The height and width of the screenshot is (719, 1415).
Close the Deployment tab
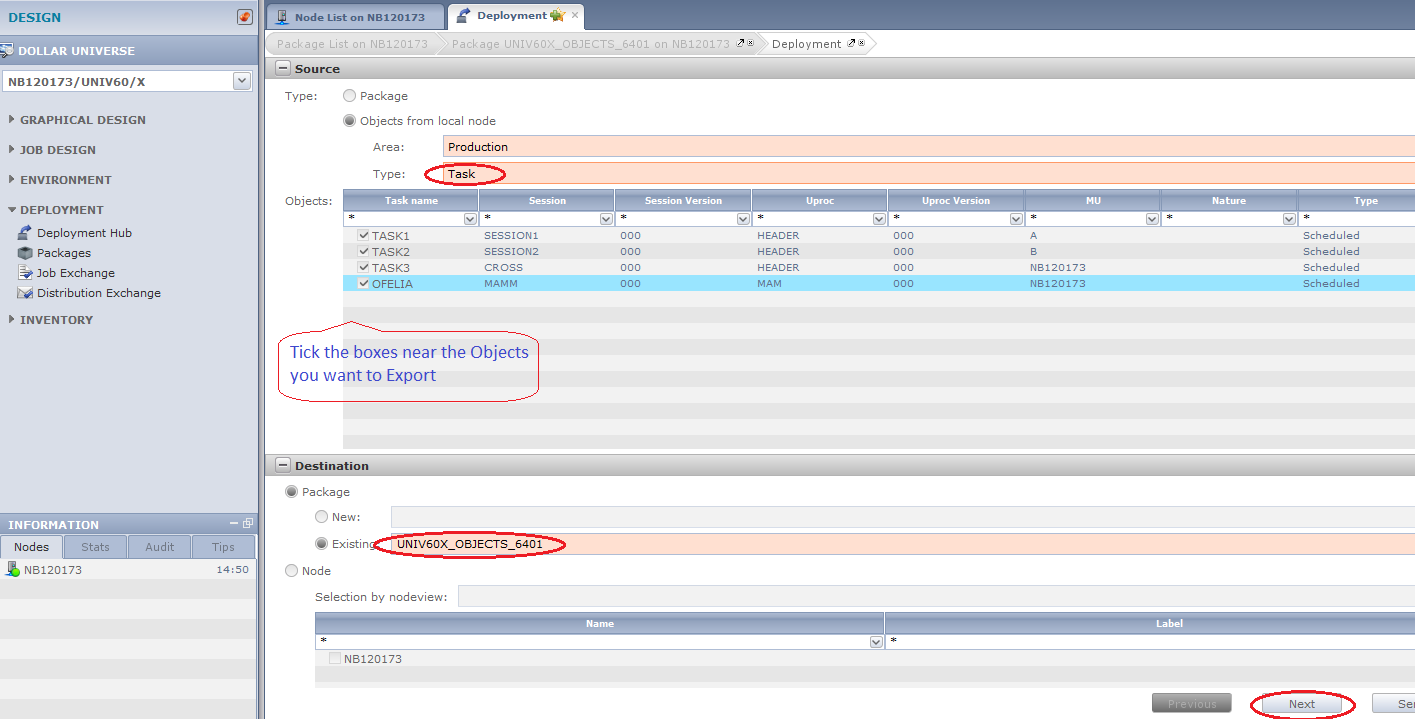575,16
